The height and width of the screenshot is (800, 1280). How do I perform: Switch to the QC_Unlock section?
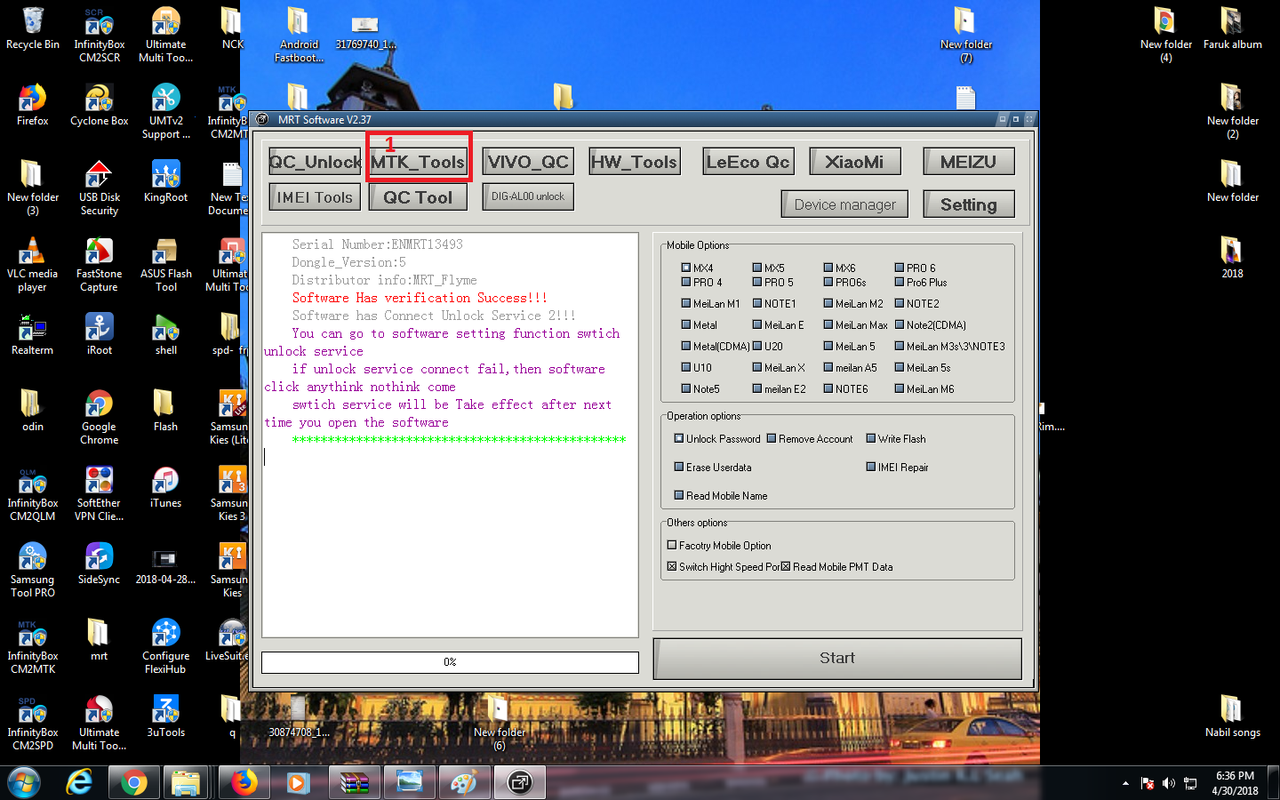pos(314,162)
